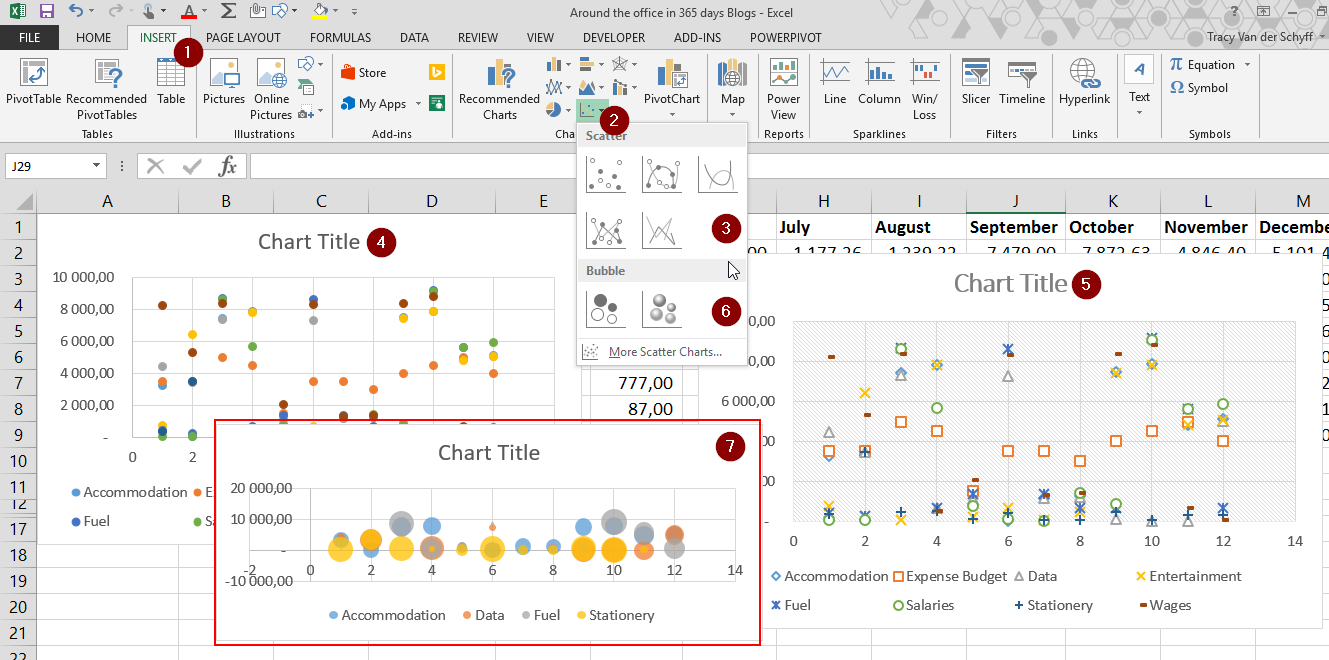Screen dimensions: 1329x660
Task: Insert a standard Bubble chart
Action: [606, 309]
